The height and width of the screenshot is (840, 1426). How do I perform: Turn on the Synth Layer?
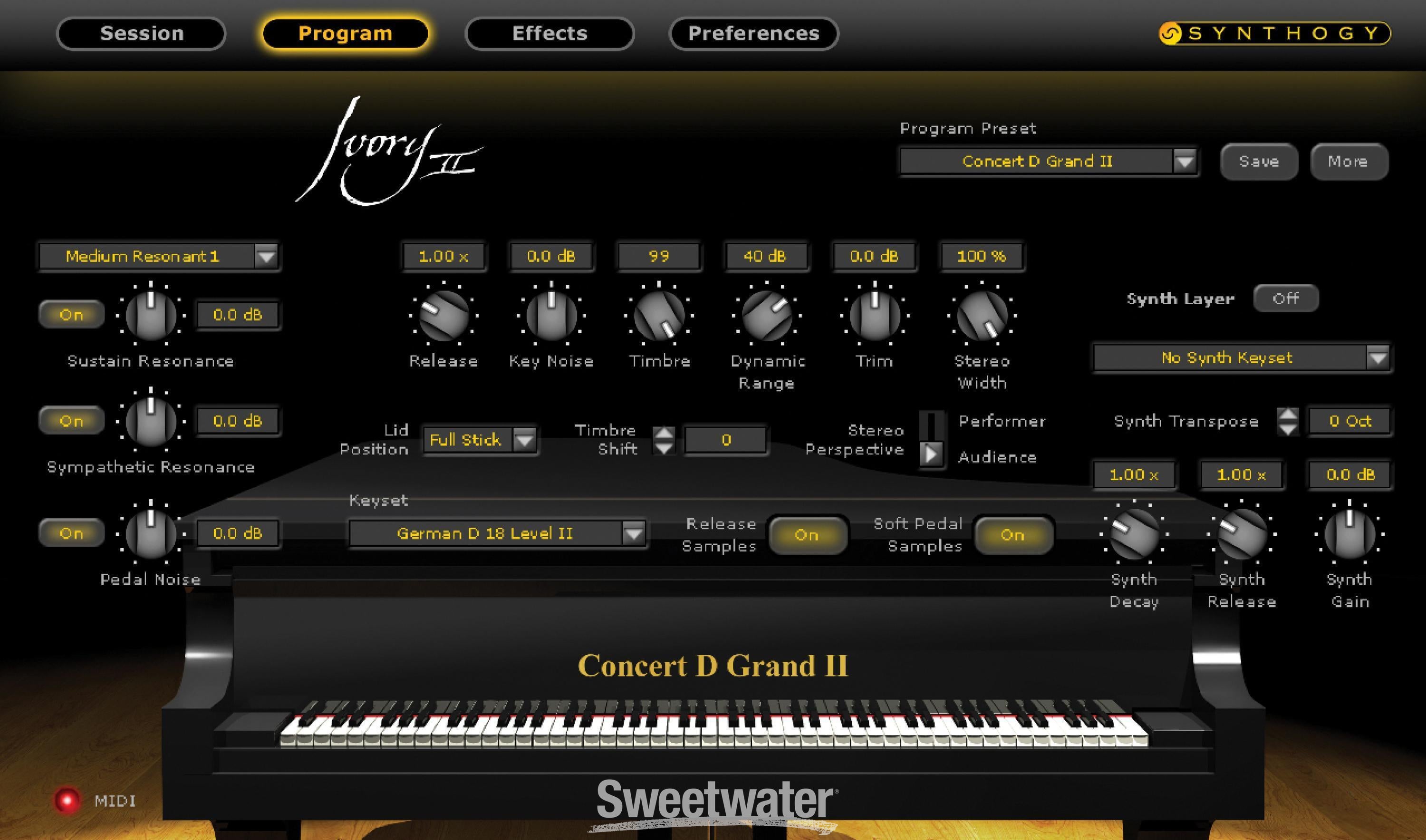tap(1286, 298)
